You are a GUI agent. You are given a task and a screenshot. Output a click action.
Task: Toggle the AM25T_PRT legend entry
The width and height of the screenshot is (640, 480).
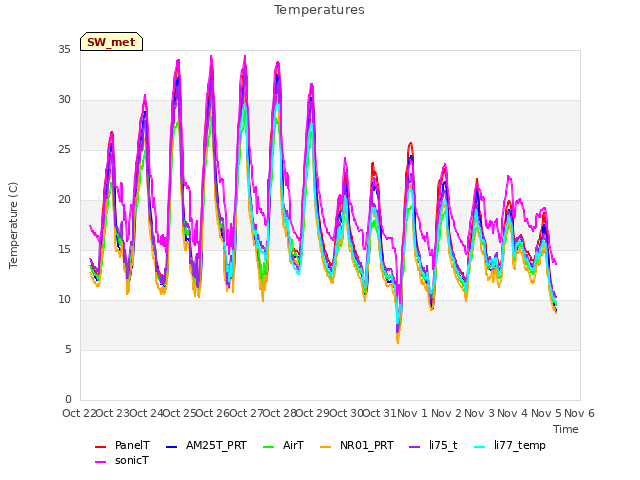click(x=206, y=445)
